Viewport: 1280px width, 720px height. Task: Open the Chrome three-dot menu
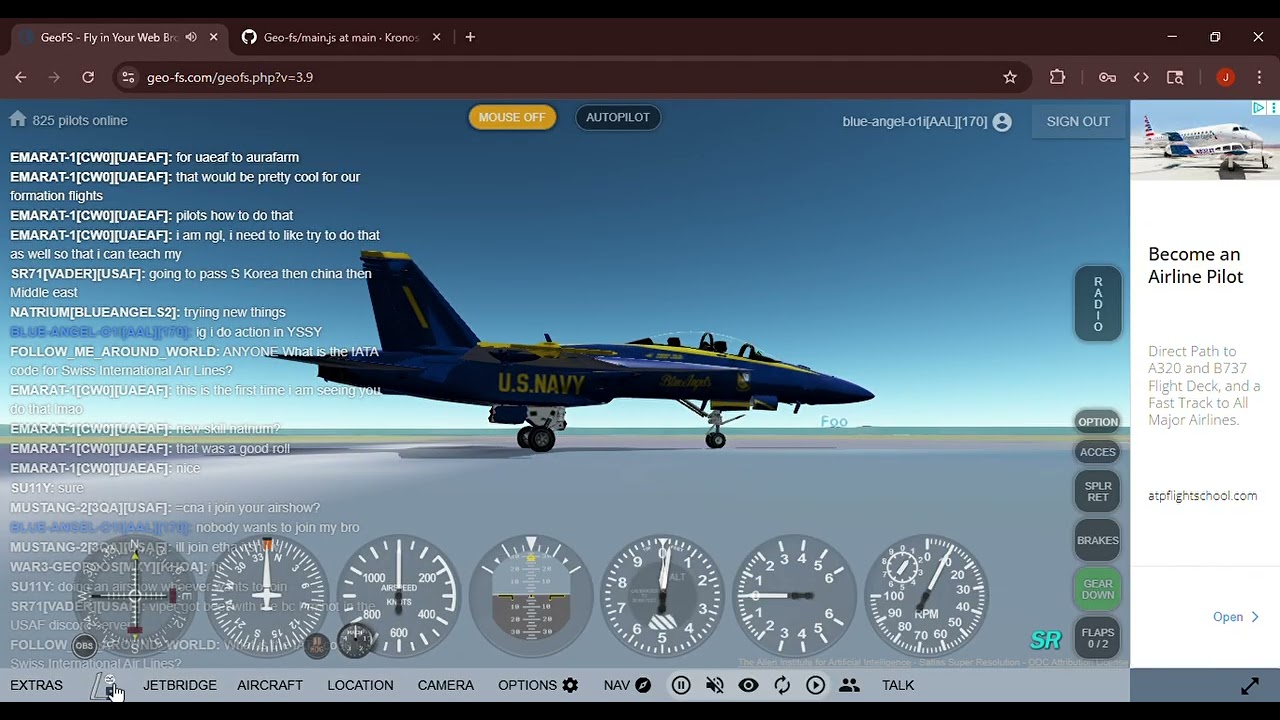click(1259, 77)
